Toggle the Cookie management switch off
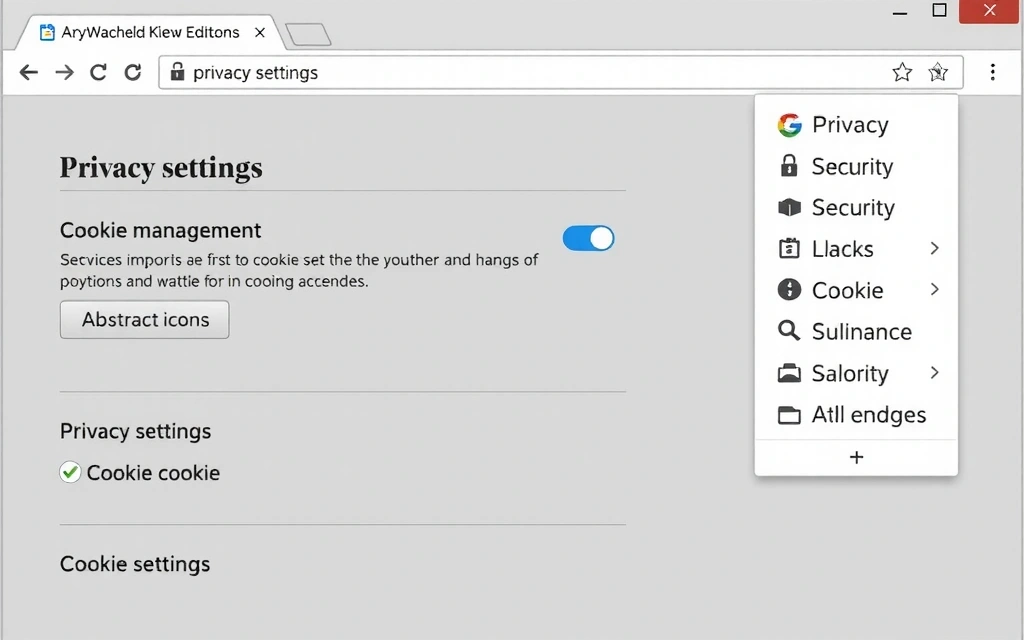This screenshot has width=1024, height=640. [588, 238]
